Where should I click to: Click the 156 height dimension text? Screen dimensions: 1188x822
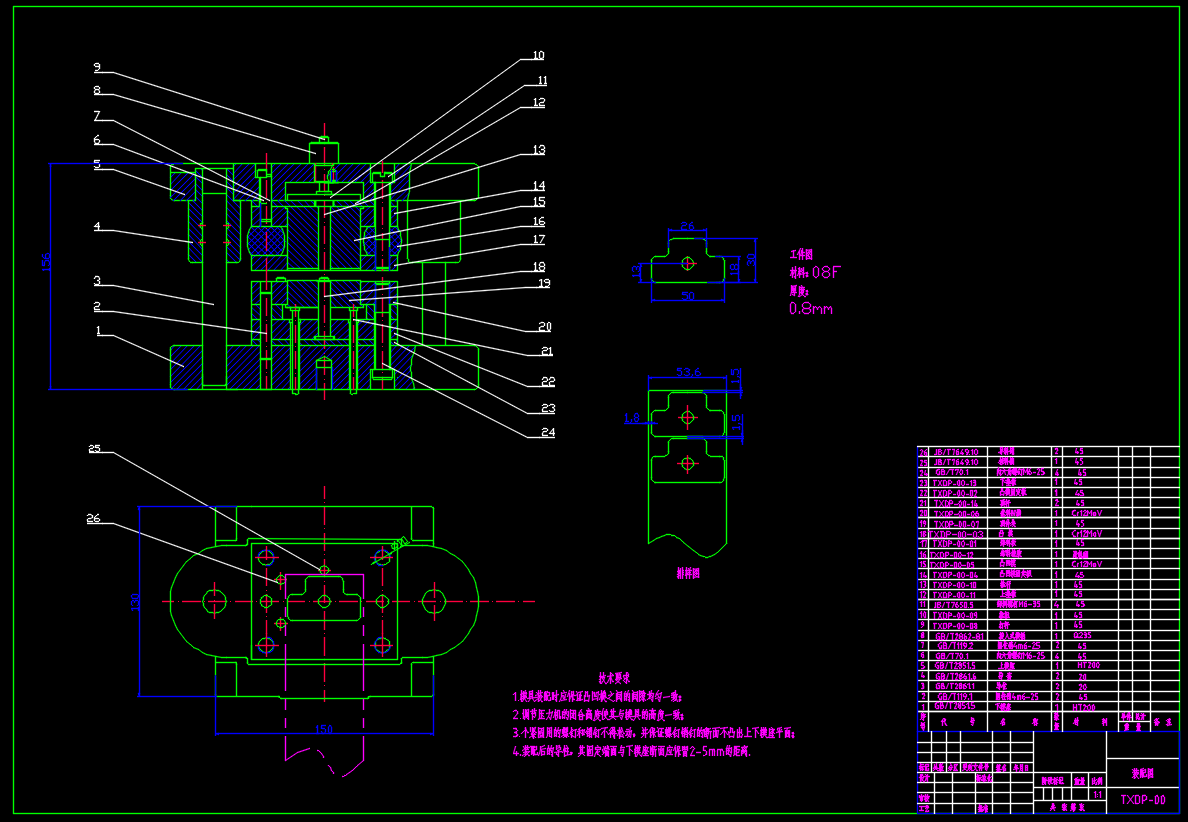45,262
